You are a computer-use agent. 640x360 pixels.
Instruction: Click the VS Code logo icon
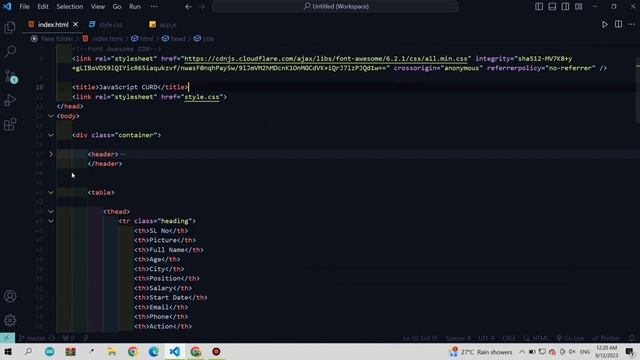7,7
